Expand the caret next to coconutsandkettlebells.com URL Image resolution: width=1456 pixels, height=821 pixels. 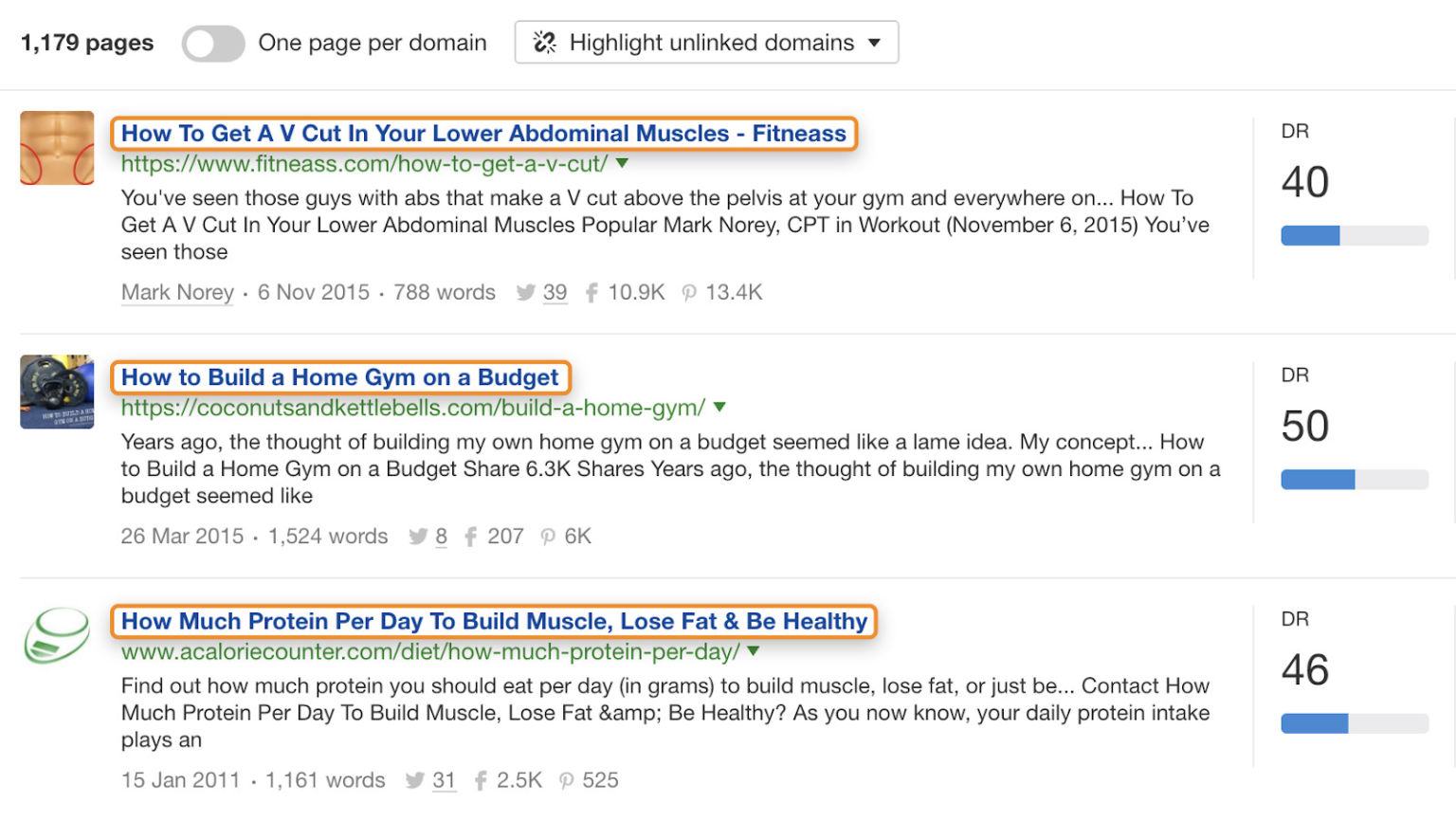point(719,408)
